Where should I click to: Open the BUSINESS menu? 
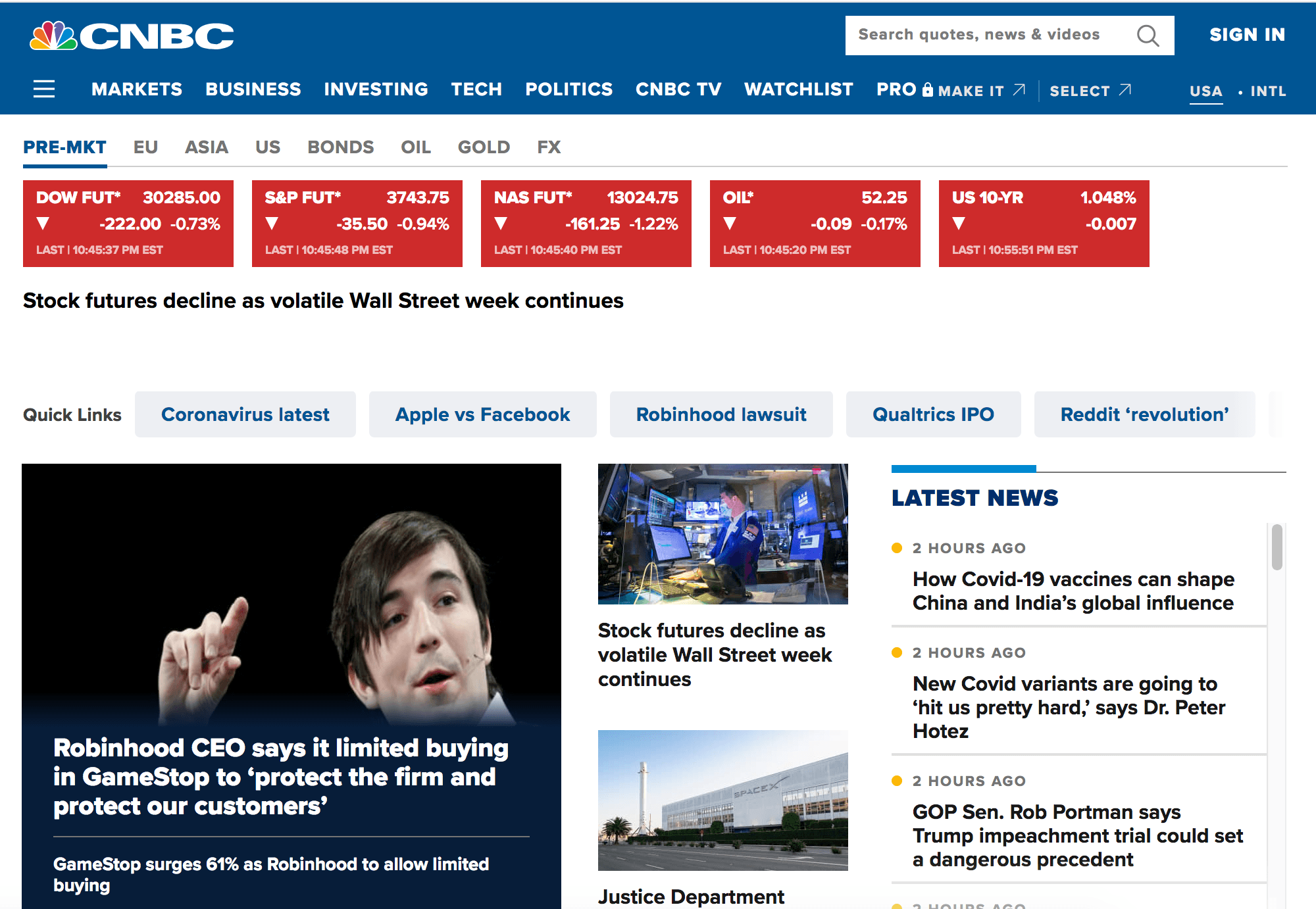(253, 89)
